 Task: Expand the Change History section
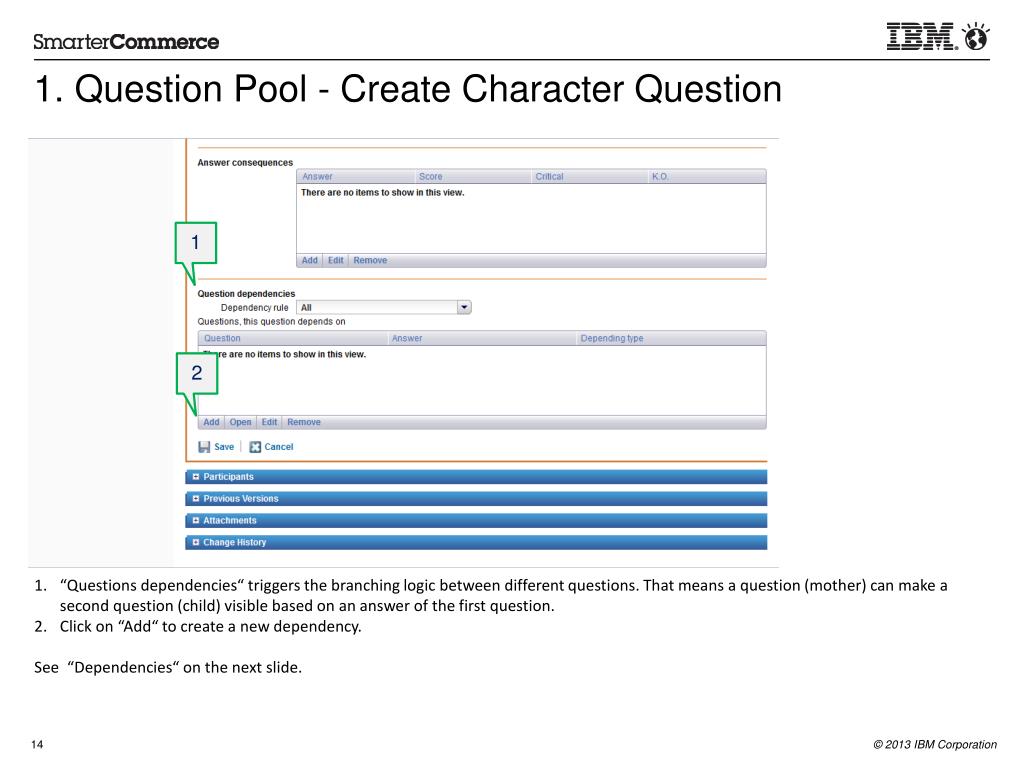click(476, 542)
